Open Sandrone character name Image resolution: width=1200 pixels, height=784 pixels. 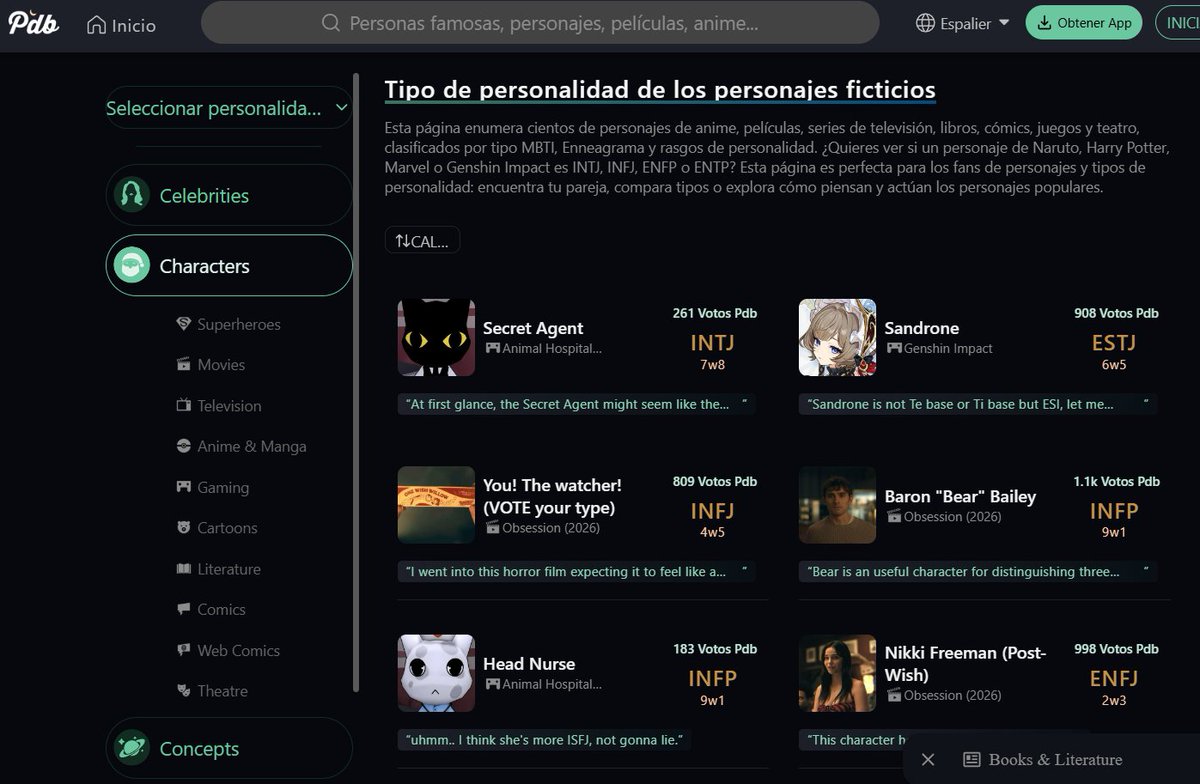[922, 328]
